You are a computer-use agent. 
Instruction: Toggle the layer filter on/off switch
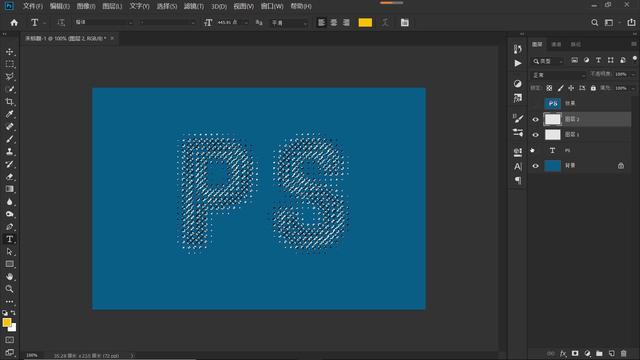coord(635,59)
